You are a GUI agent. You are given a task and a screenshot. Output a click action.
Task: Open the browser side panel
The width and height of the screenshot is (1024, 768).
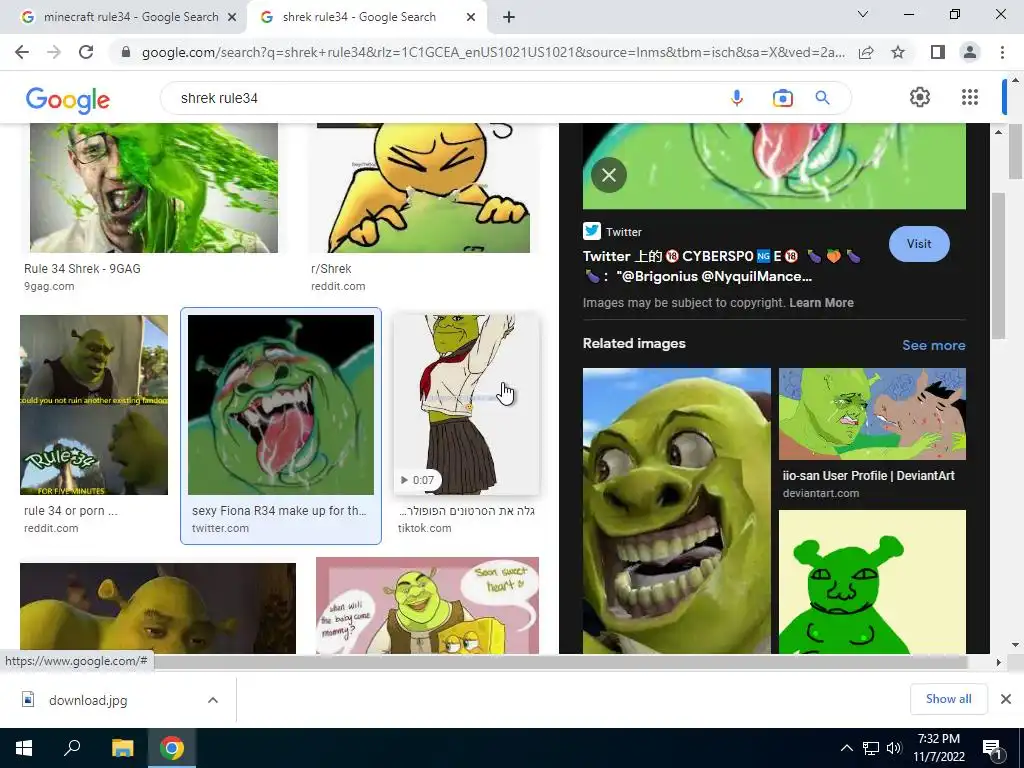coord(938,52)
